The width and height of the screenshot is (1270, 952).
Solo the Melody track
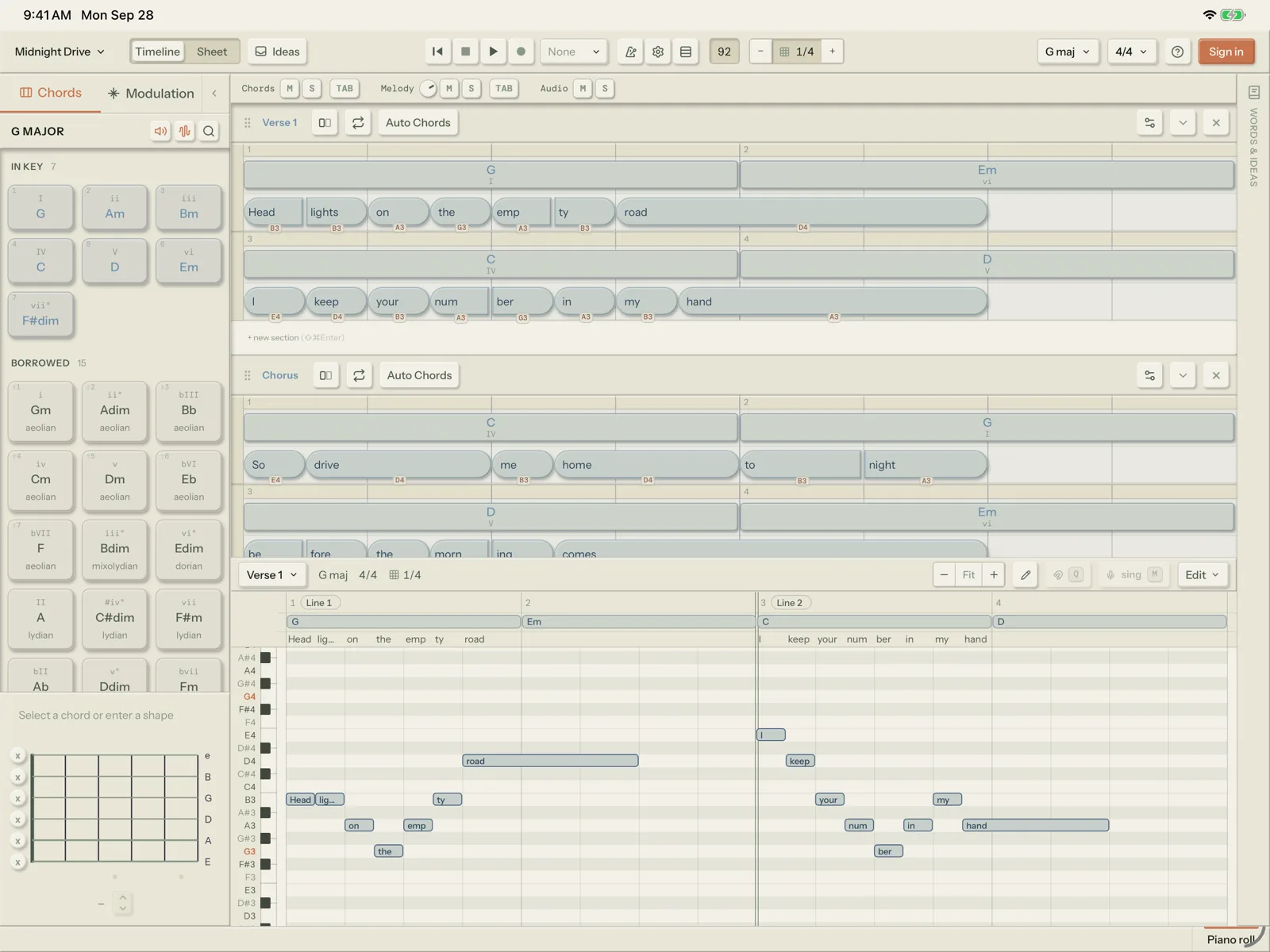(471, 88)
